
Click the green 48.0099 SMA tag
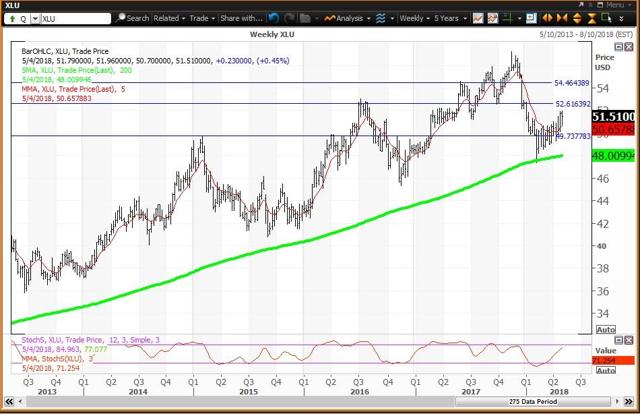click(x=613, y=156)
